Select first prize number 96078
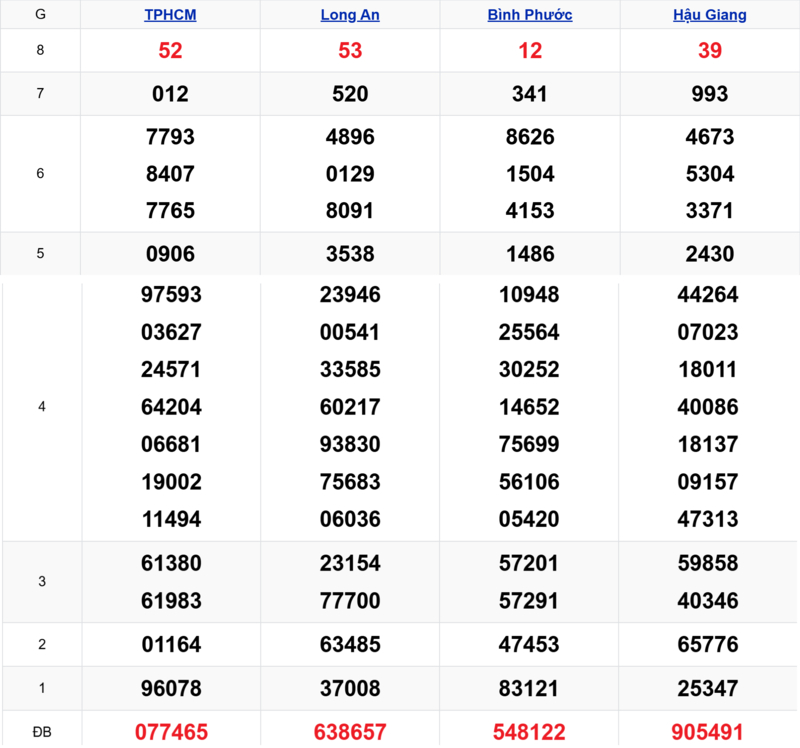This screenshot has width=800, height=748. point(171,689)
